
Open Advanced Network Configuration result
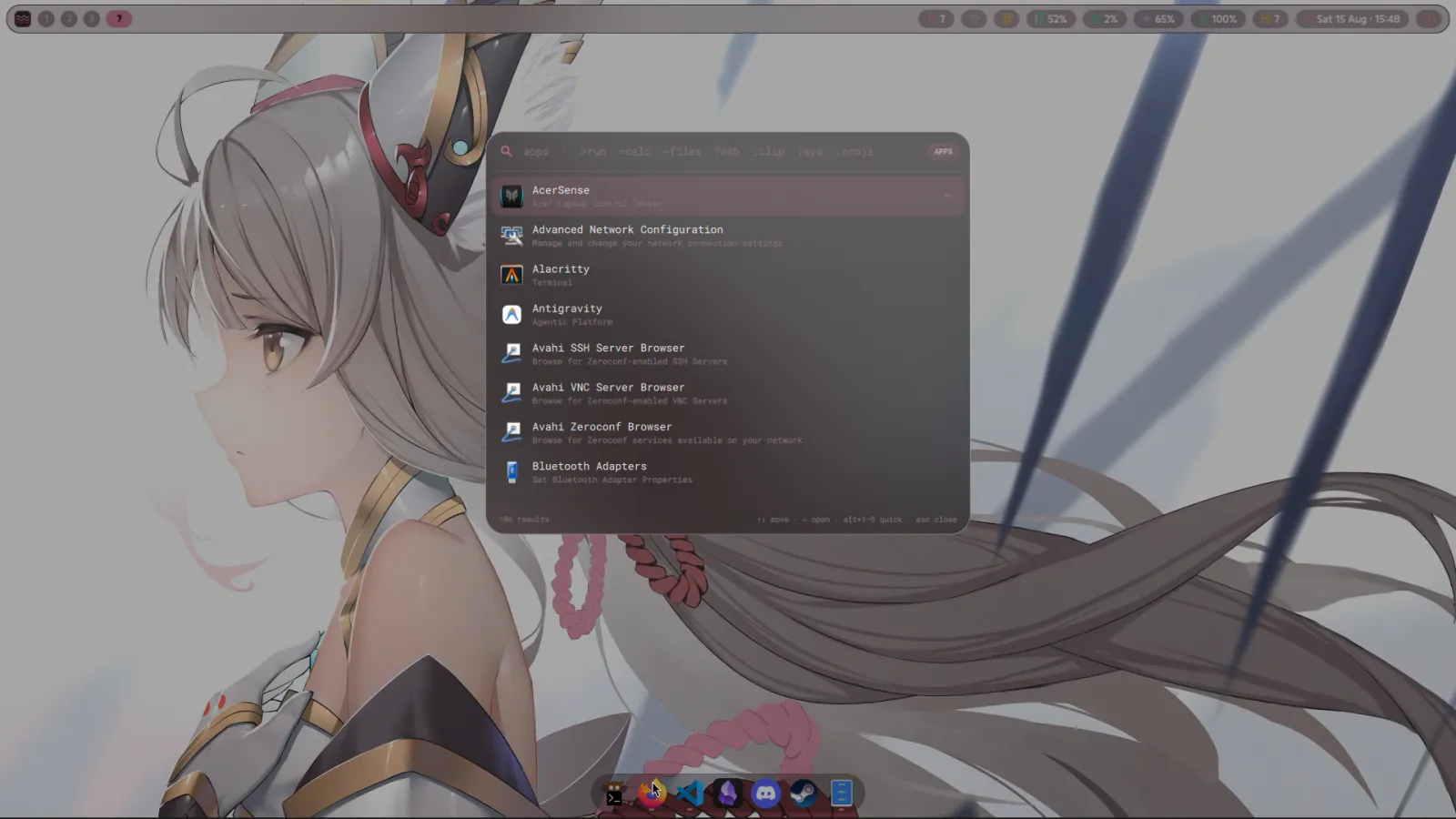pyautogui.click(x=728, y=236)
